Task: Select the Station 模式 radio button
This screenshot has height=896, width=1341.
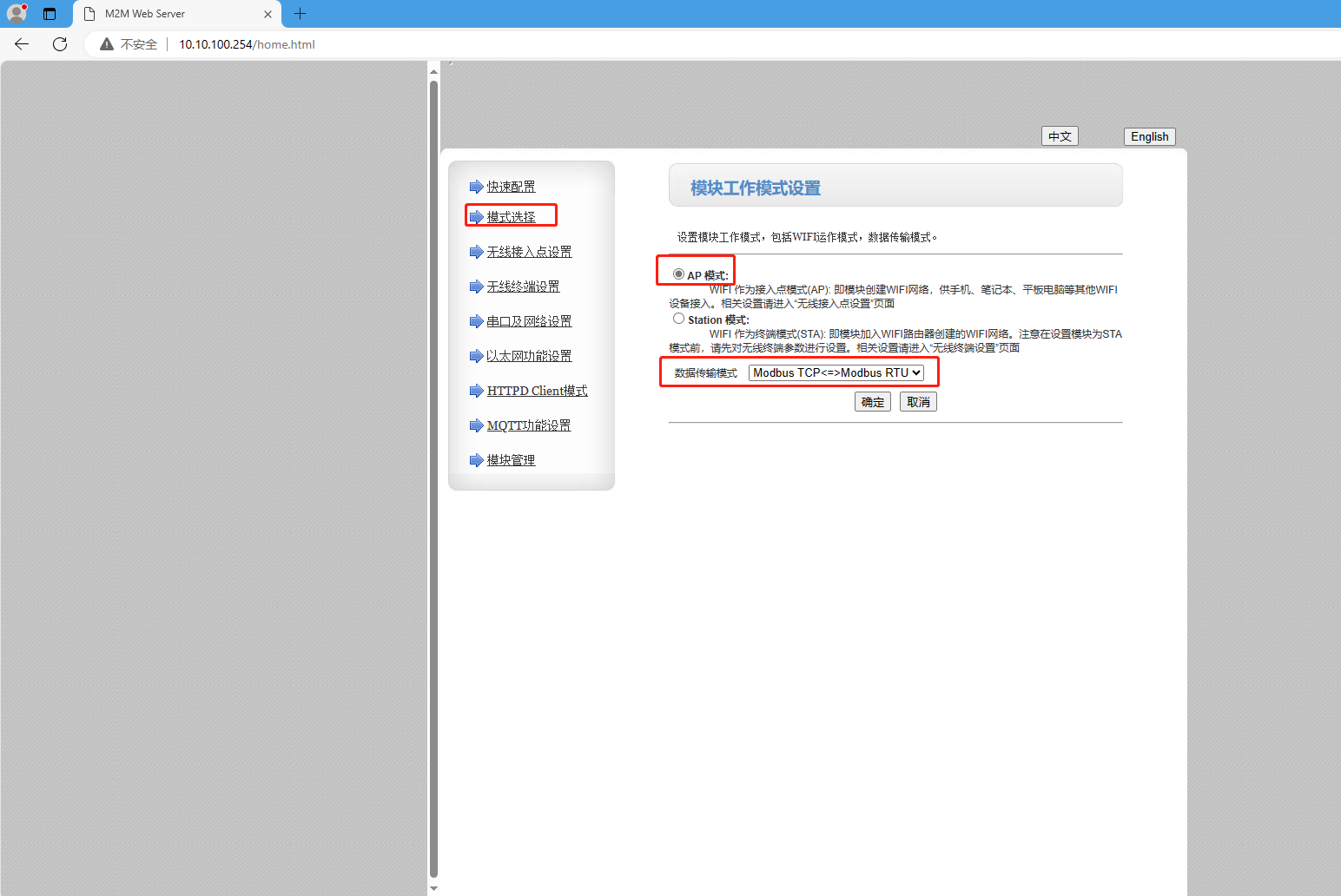Action: coord(678,319)
